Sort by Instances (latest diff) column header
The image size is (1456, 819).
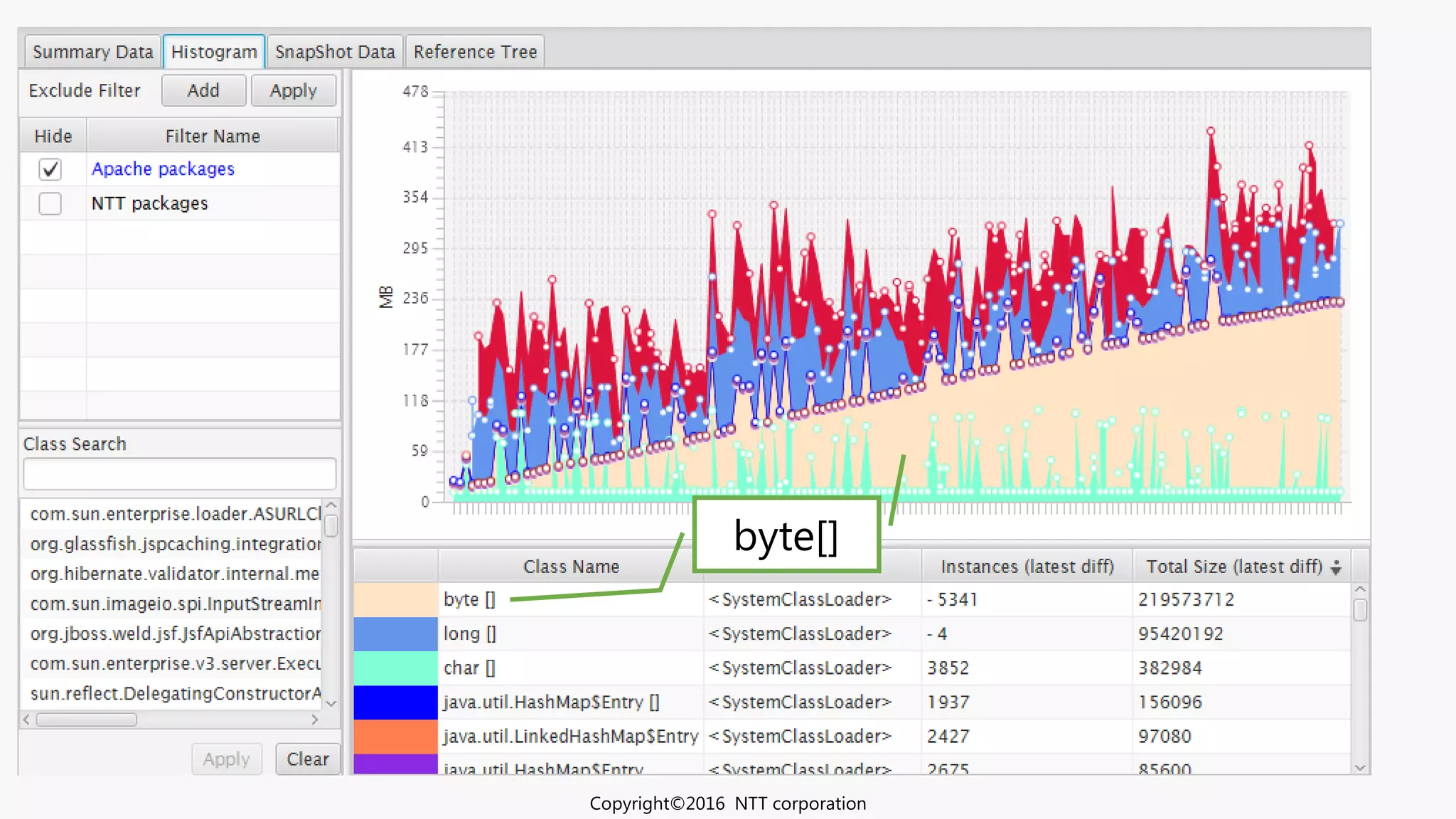click(1027, 567)
